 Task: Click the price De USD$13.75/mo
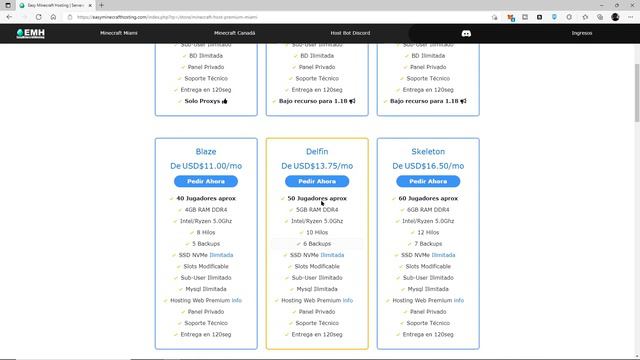coord(317,166)
